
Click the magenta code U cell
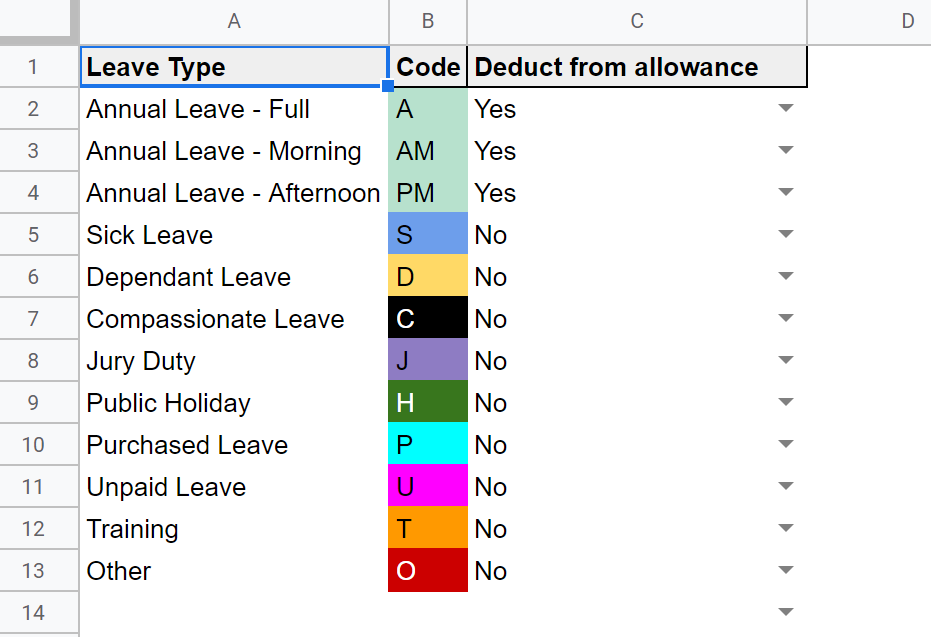tap(427, 487)
